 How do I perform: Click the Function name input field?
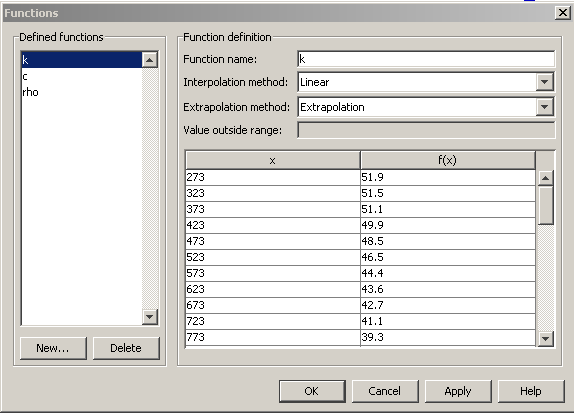coord(426,59)
